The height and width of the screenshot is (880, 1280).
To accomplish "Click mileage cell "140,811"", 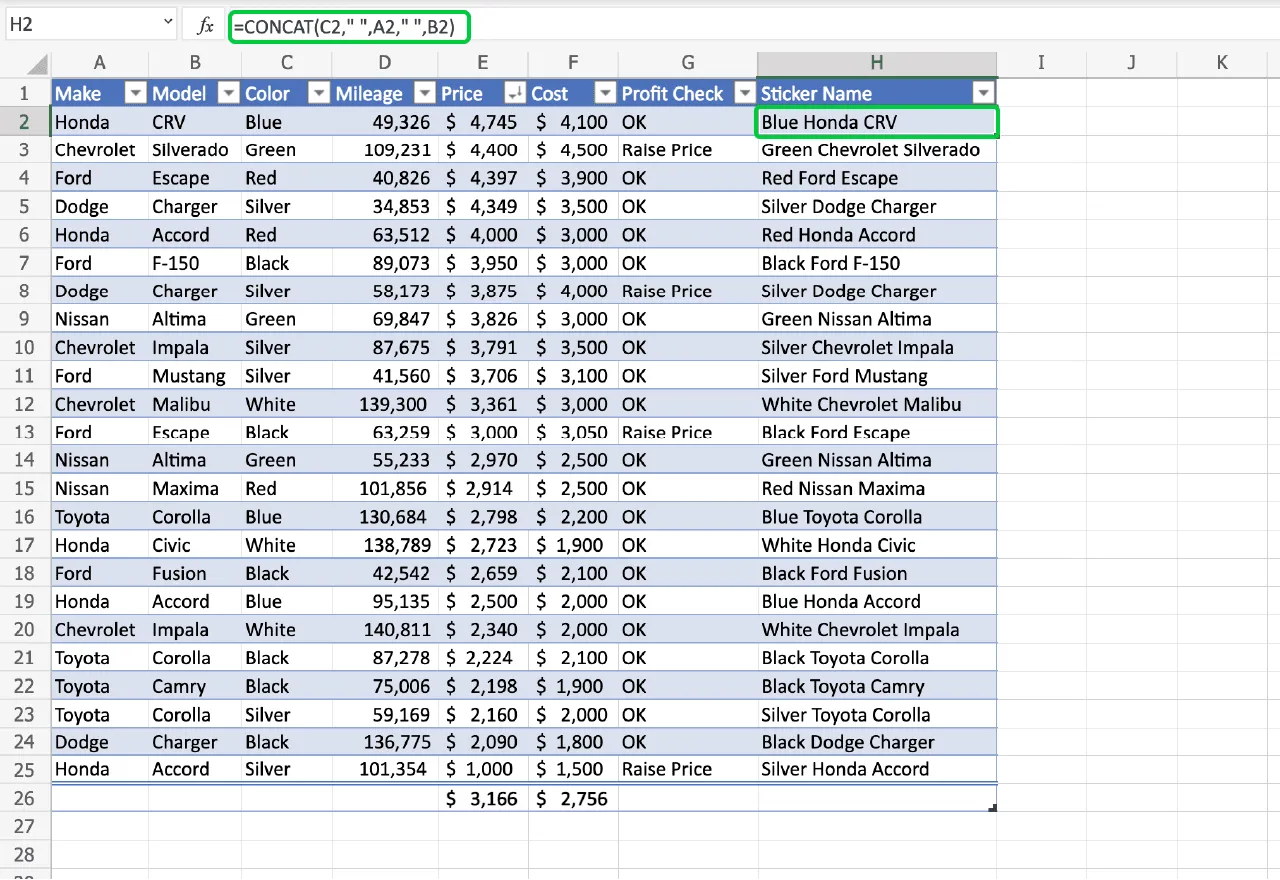I will click(x=385, y=629).
